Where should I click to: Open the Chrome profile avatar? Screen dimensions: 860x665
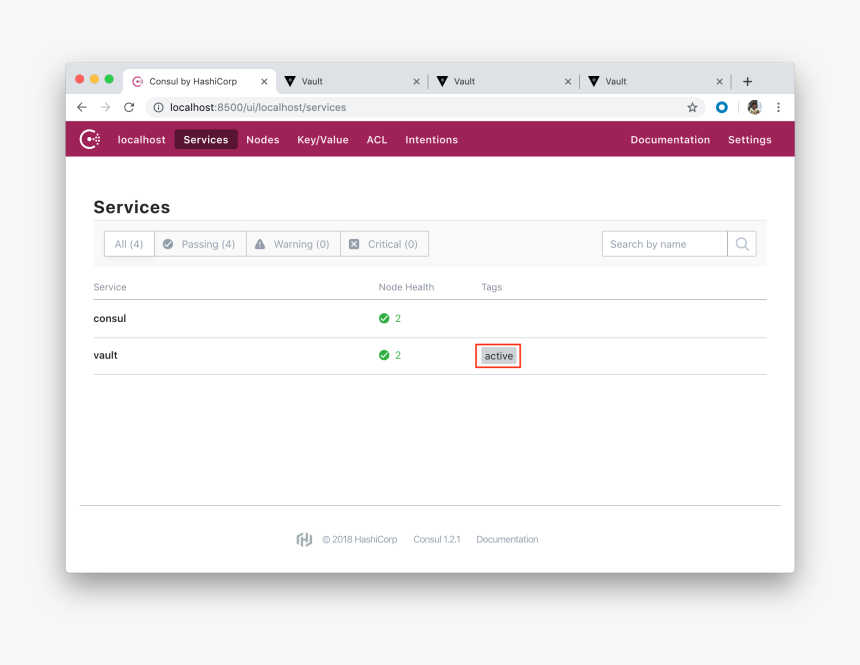coord(755,108)
